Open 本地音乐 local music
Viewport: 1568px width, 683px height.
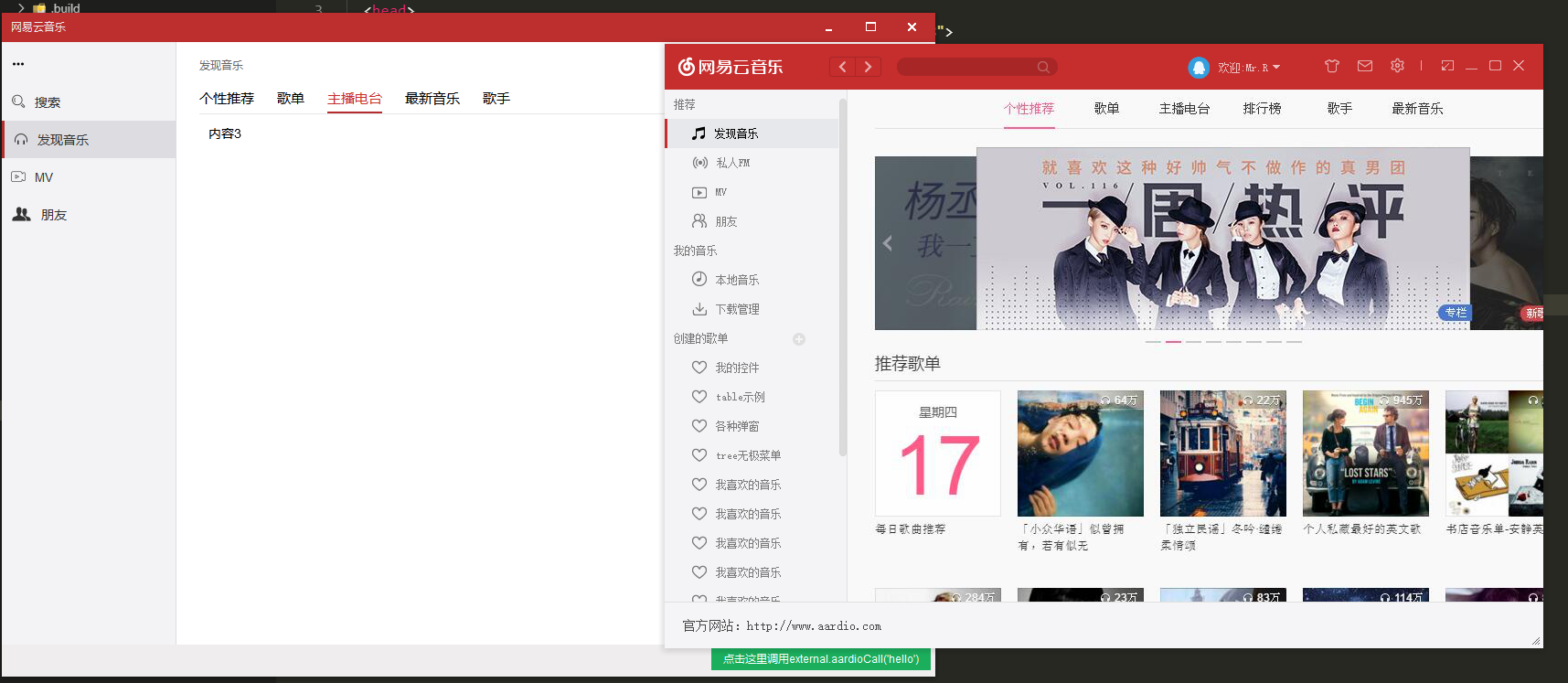point(737,280)
